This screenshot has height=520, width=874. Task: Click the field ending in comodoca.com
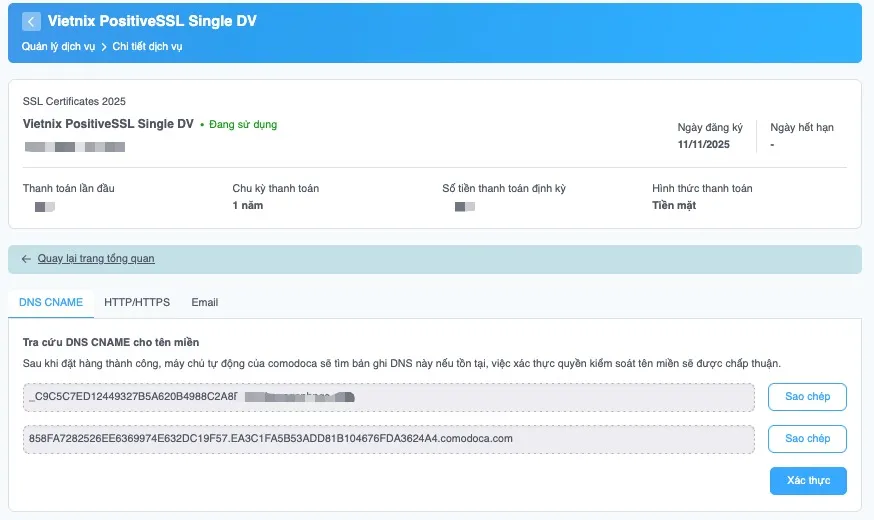[388, 439]
